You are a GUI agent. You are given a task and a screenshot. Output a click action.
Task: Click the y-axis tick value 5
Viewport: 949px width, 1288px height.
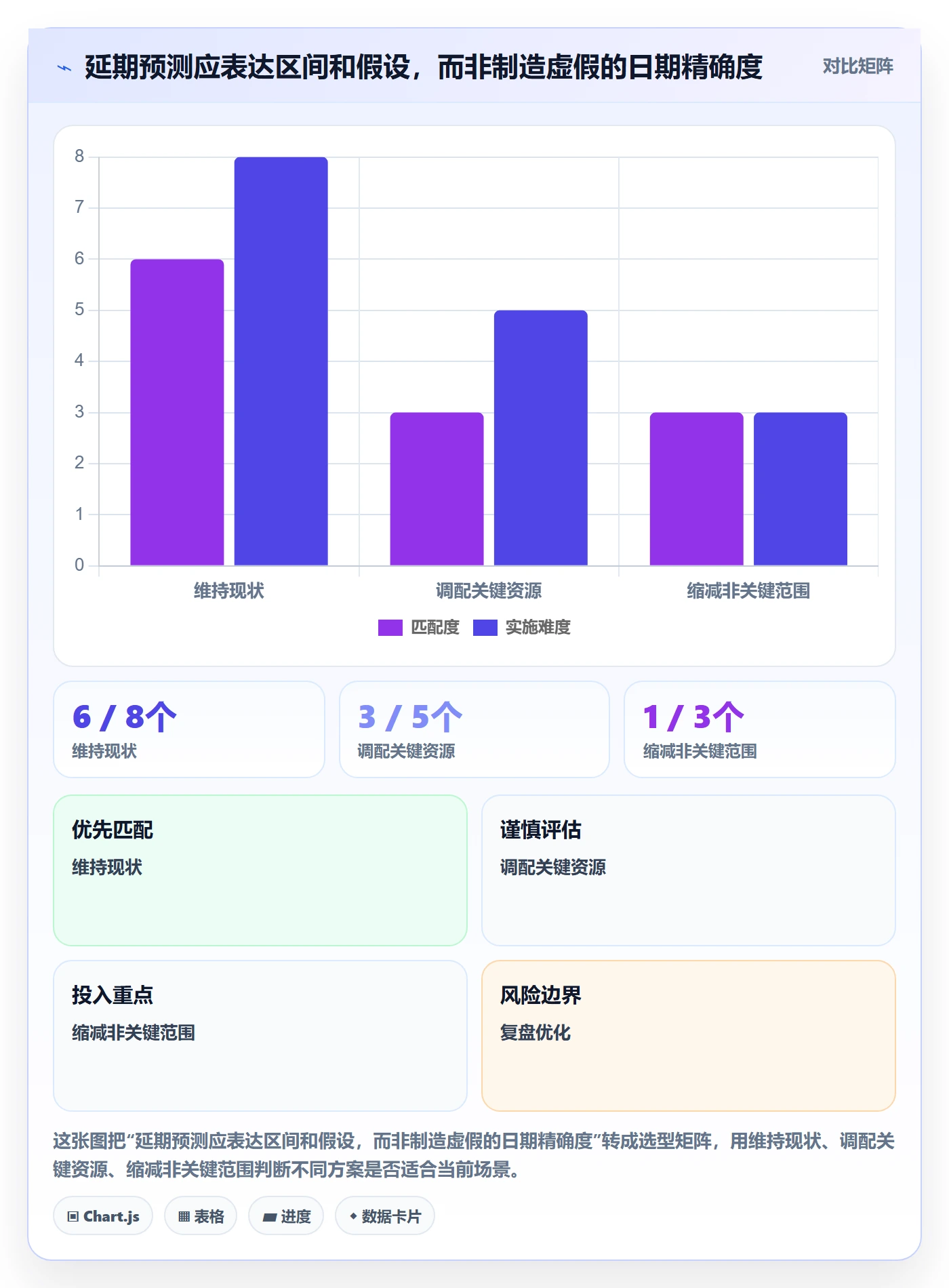coord(79,310)
